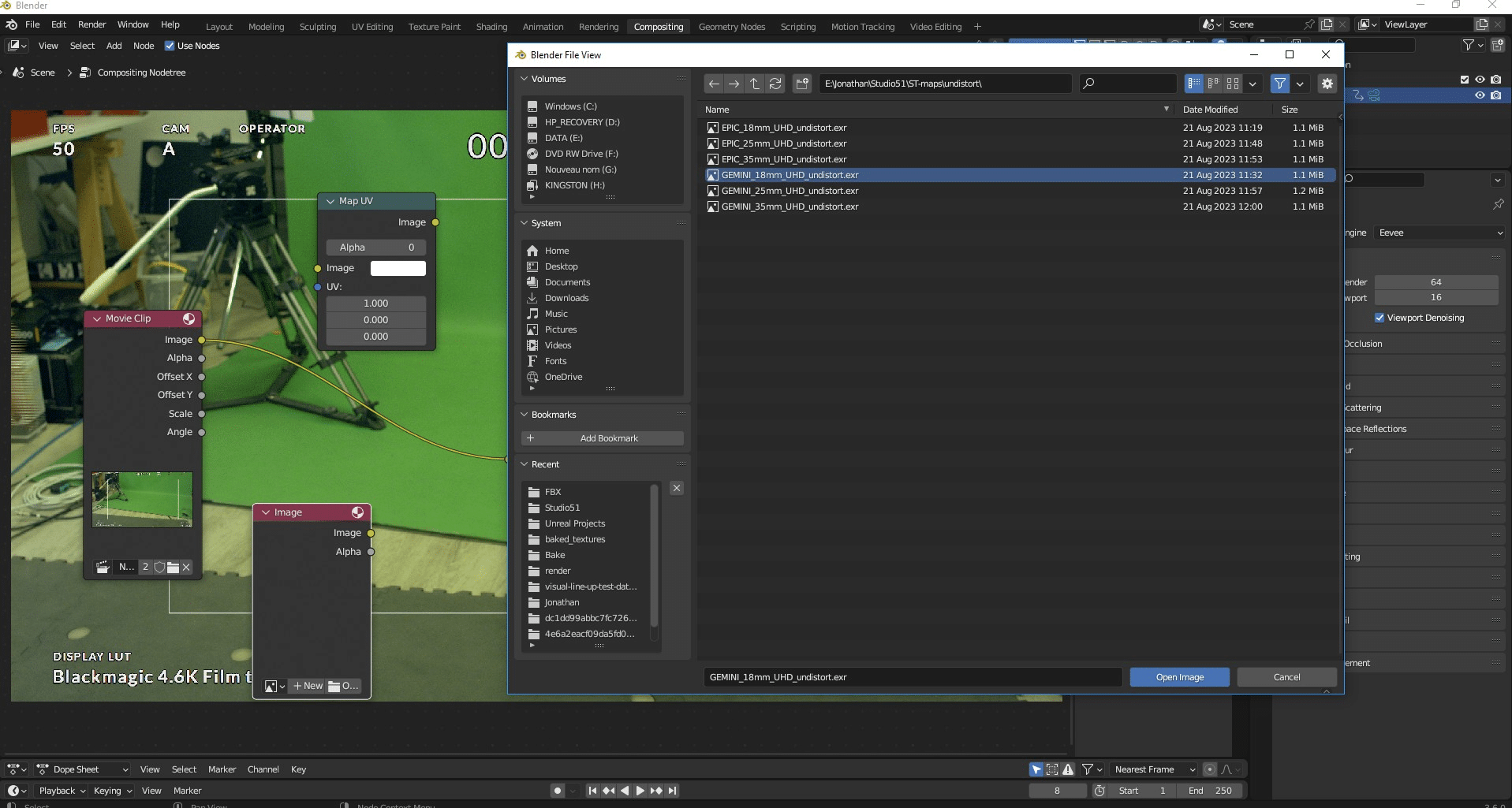Jump to the last frame
1512x808 pixels.
673,791
